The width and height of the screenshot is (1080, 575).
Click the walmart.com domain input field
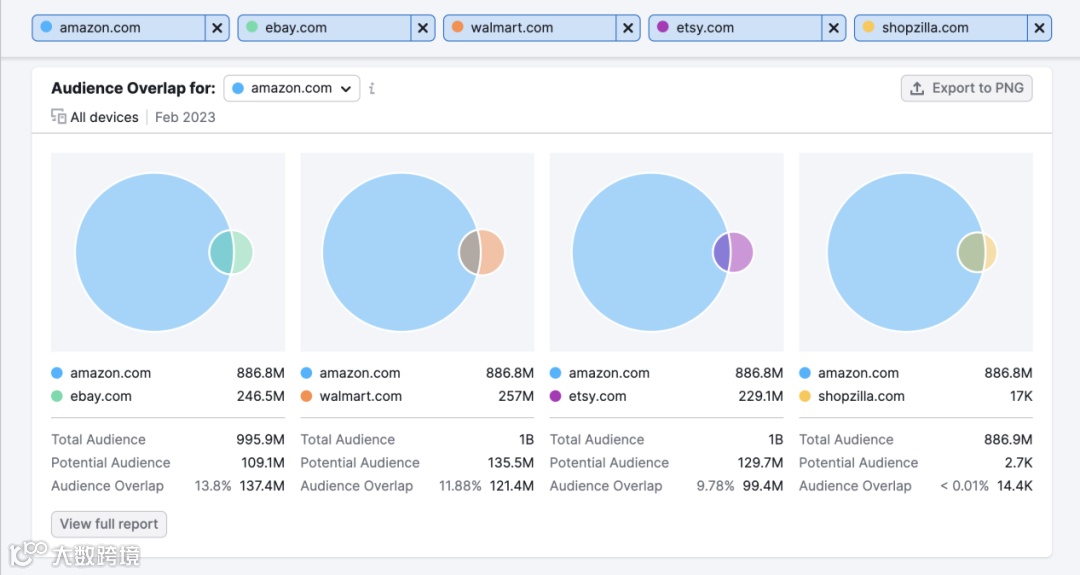pos(530,28)
